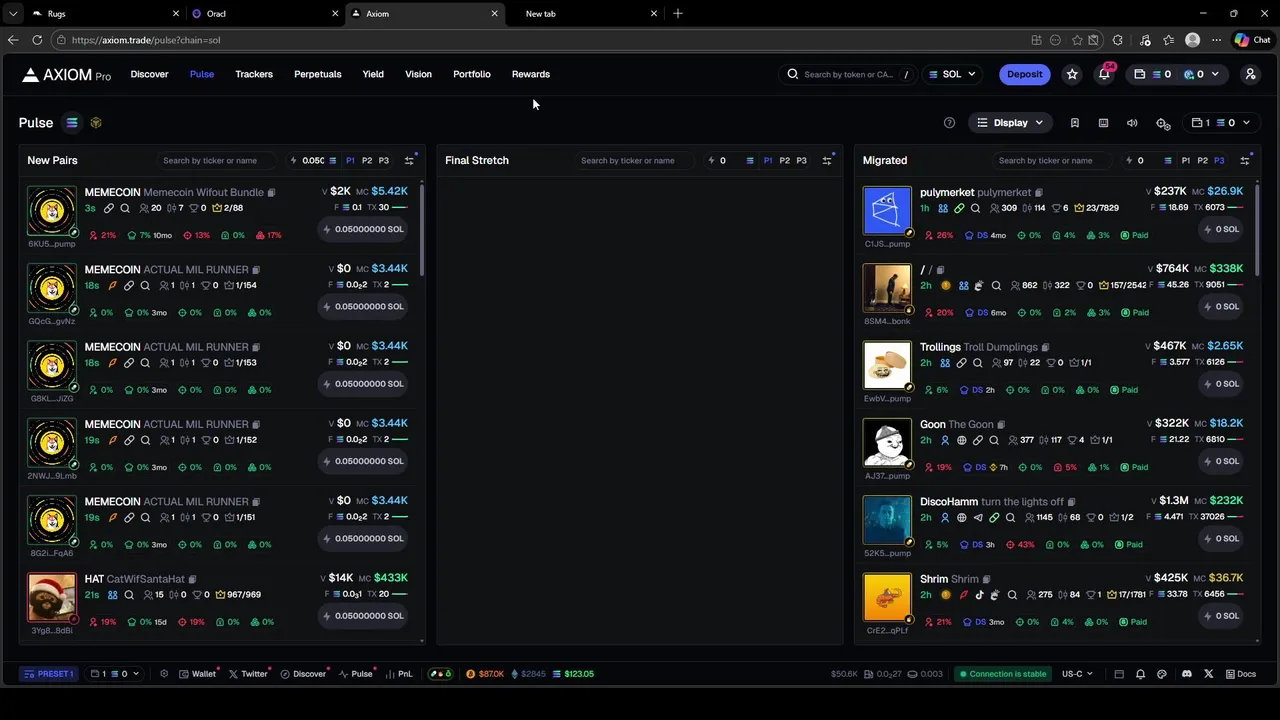Open New Pairs filter sliders icon
This screenshot has width=1280, height=720.
(x=409, y=160)
